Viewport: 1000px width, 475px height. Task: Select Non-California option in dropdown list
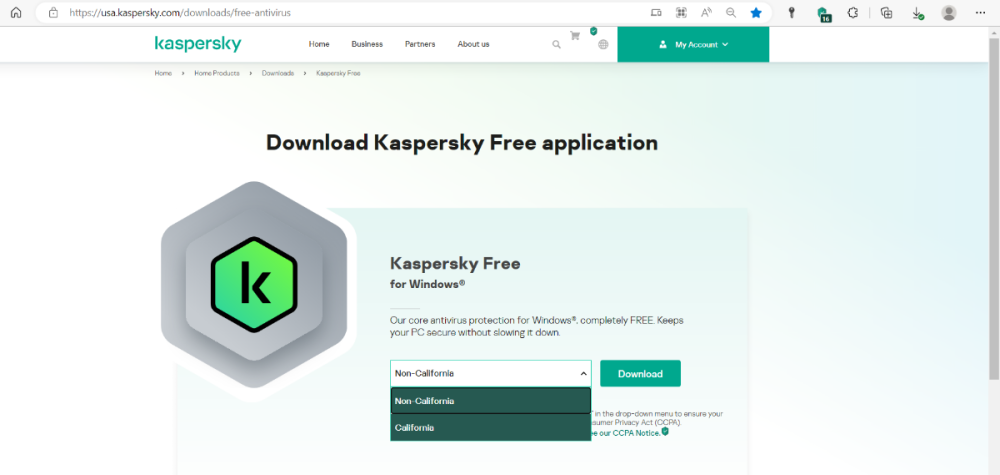490,401
